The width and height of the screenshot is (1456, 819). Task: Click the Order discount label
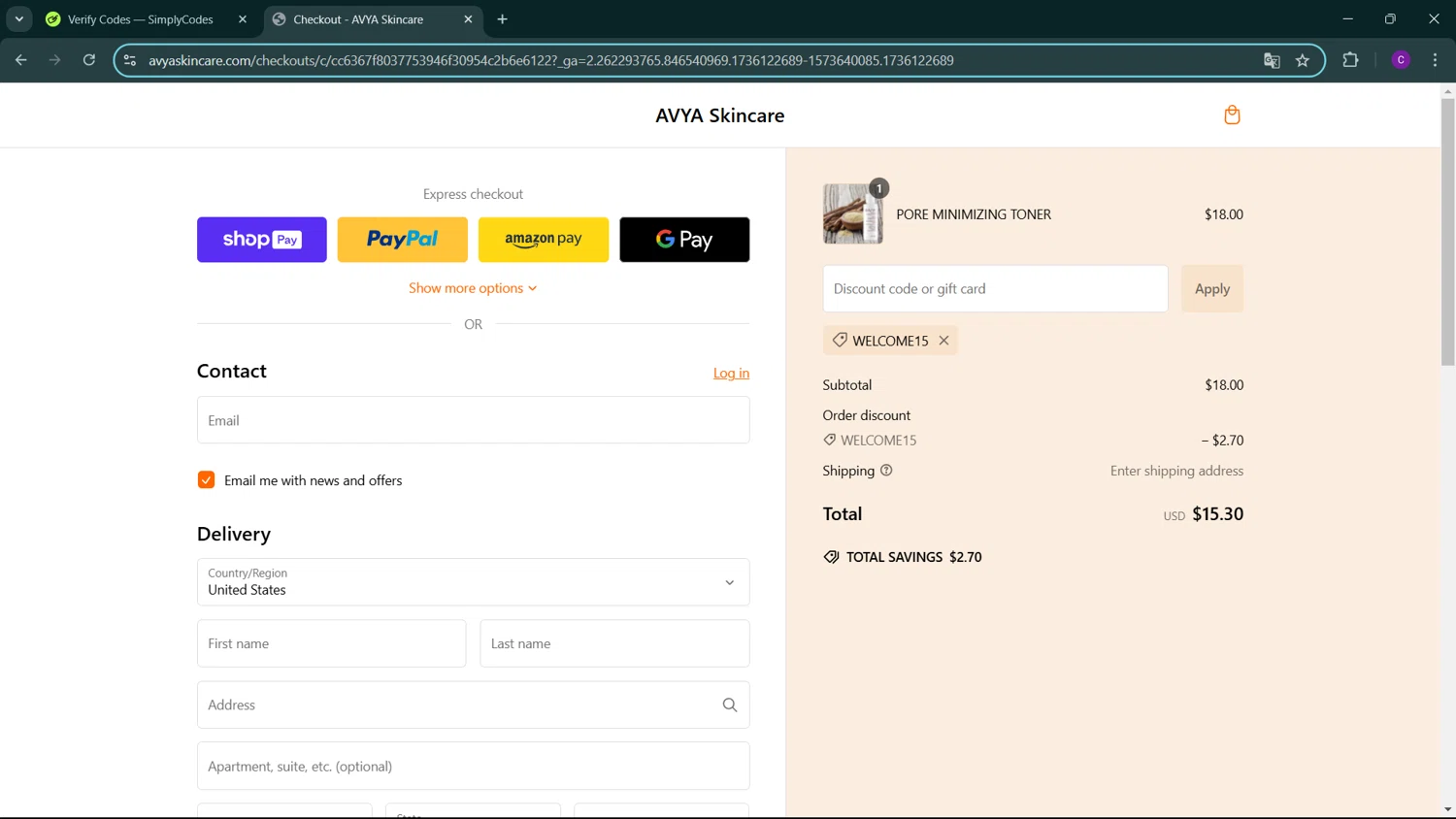coord(867,415)
